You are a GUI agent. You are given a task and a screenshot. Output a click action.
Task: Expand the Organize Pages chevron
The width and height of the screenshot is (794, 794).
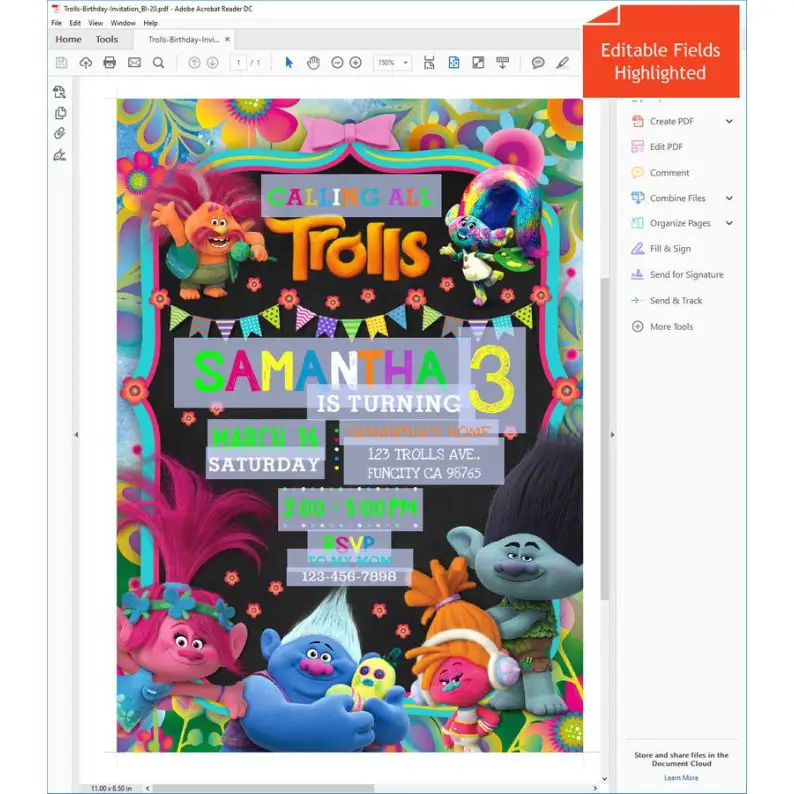(x=729, y=223)
